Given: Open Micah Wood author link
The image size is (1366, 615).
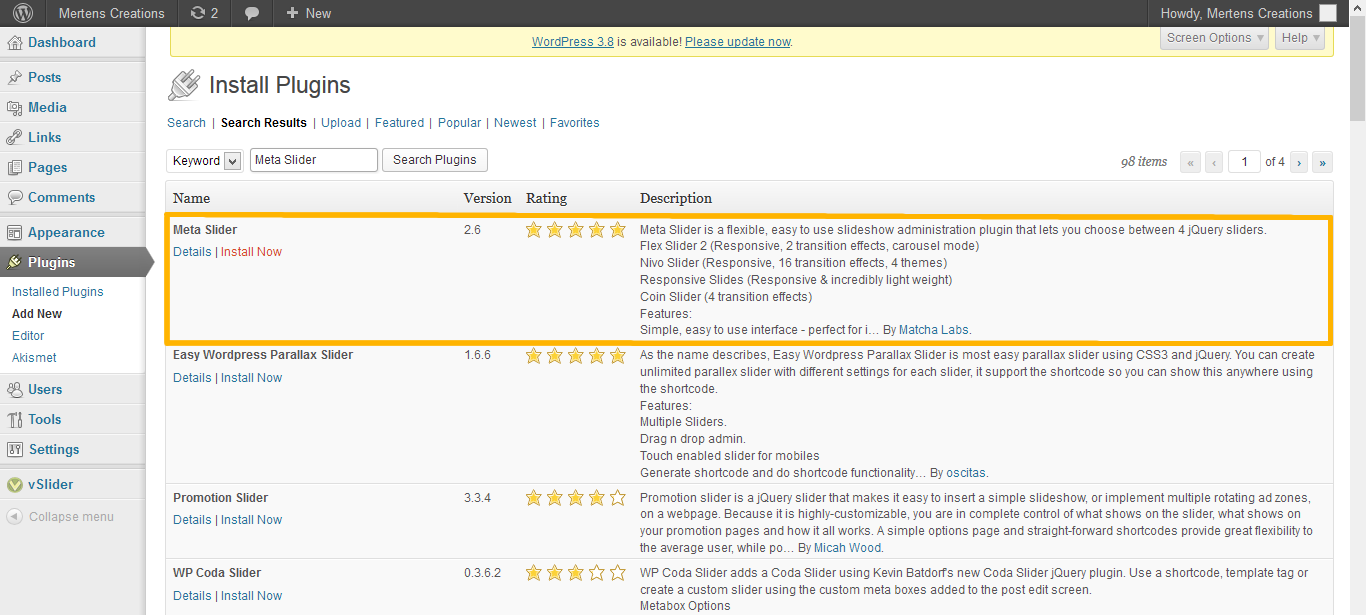Looking at the screenshot, I should 848,548.
